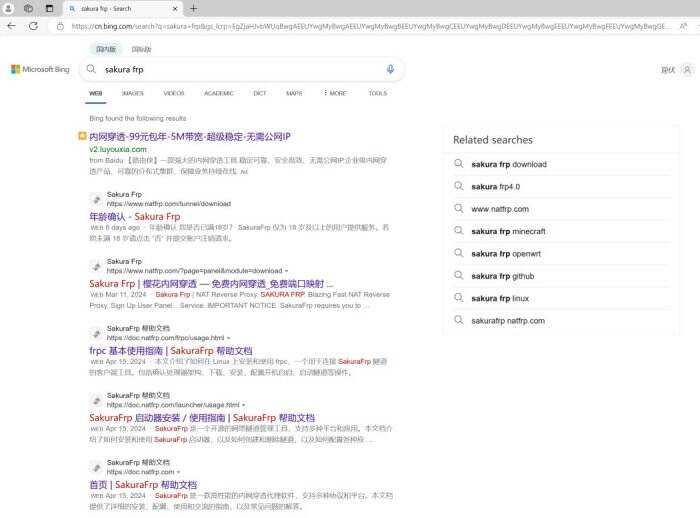Viewport: 700px width, 518px height.
Task: Switch to the ACADEMIC tab
Action: click(219, 93)
